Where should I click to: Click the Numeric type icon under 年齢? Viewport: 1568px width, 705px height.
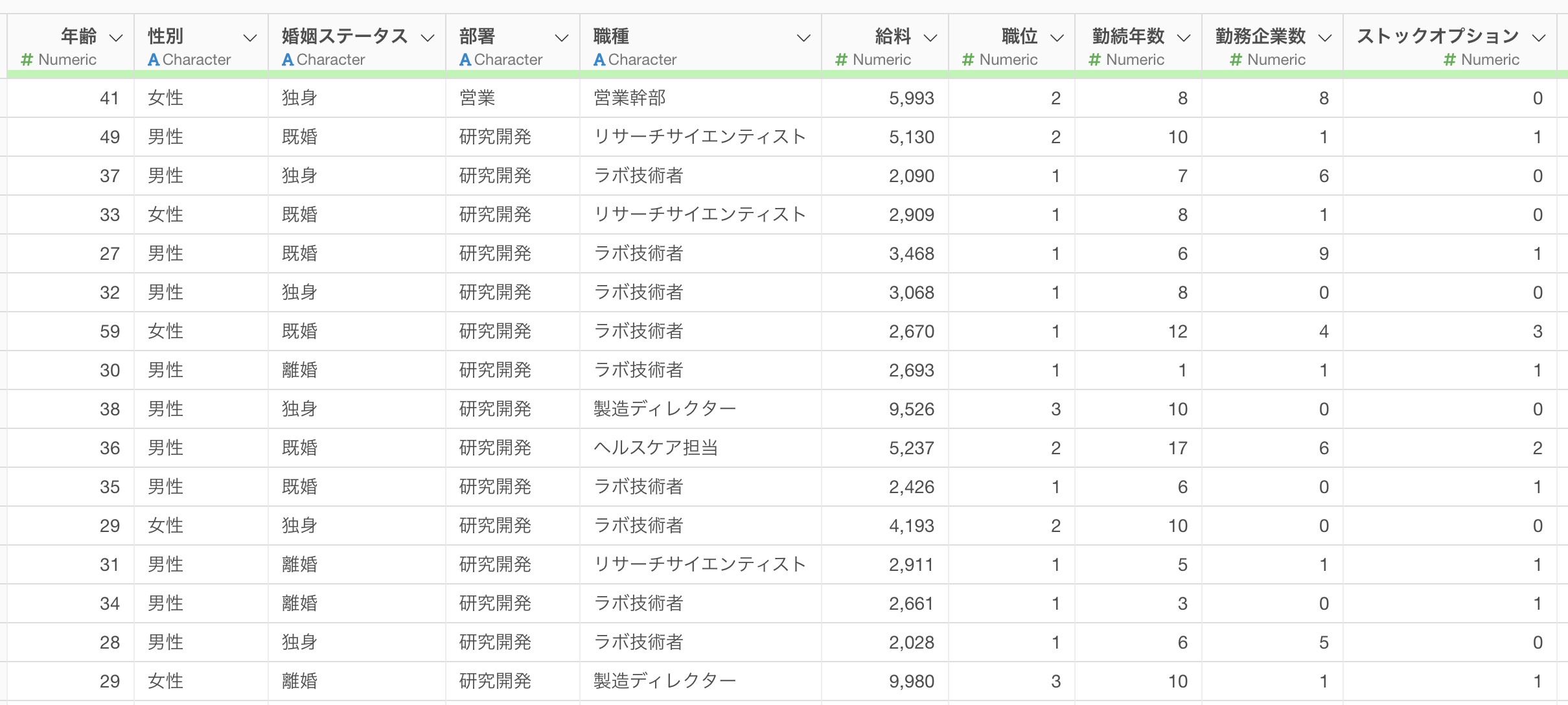[x=27, y=60]
